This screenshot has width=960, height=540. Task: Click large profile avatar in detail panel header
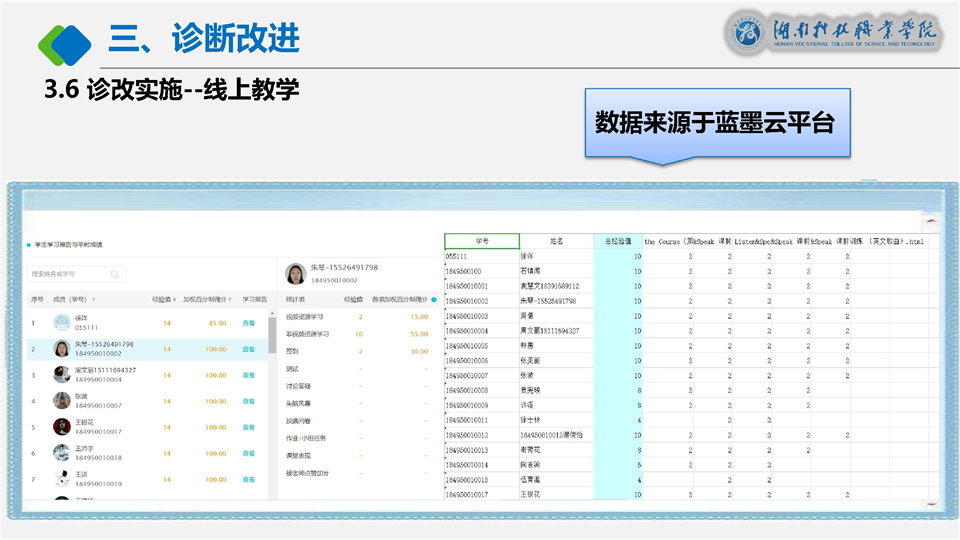pos(295,274)
